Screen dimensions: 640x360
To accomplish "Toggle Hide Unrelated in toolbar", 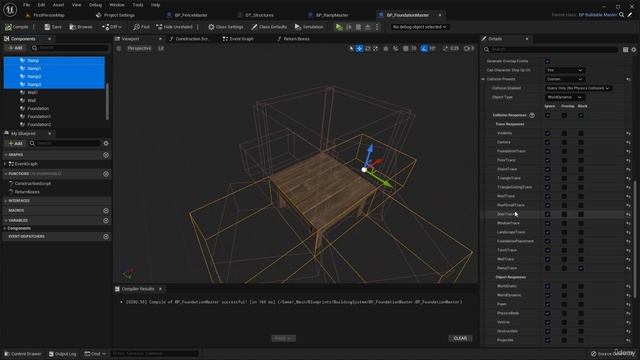I will (174, 27).
